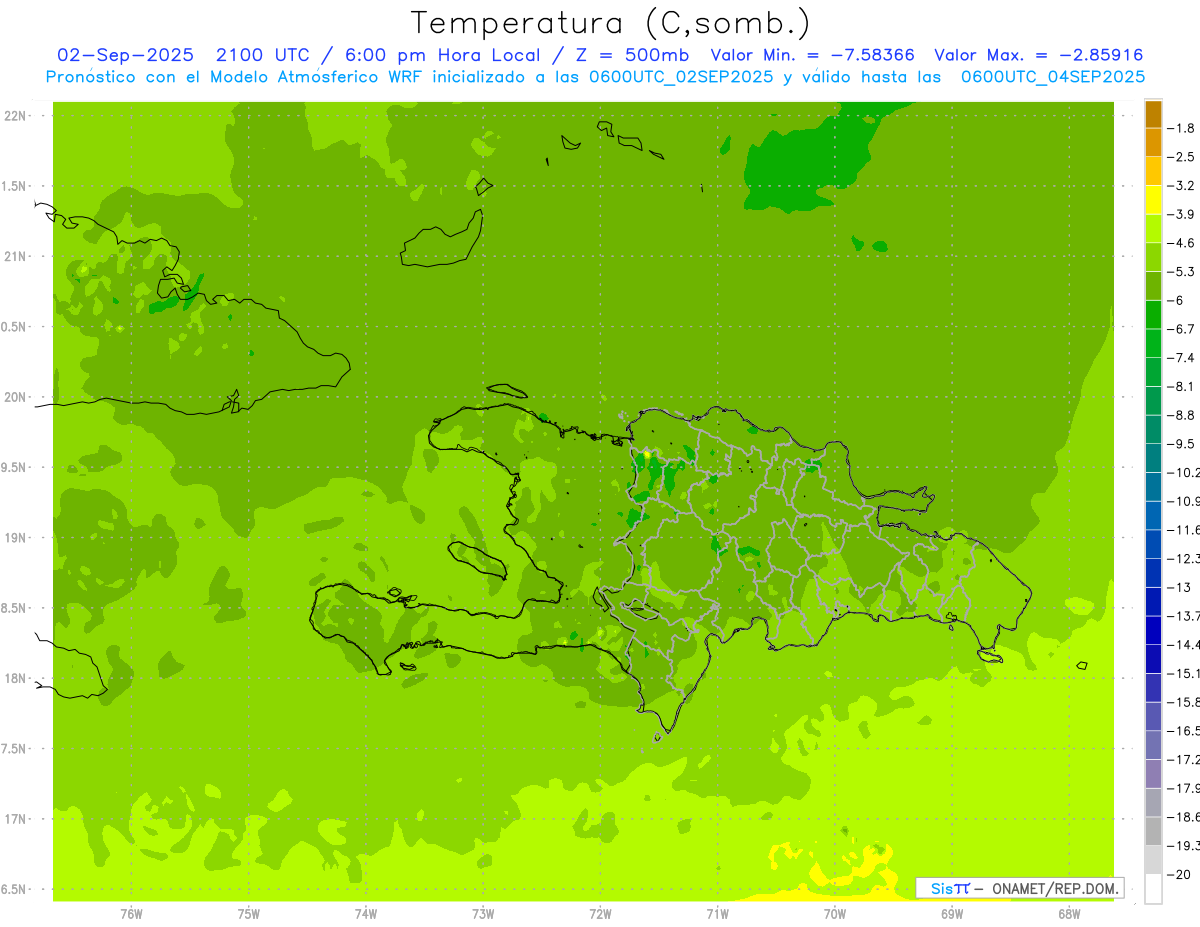Click 'Pronóstico con el Modelo Atmosférico WRF' text

pyautogui.click(x=236, y=77)
